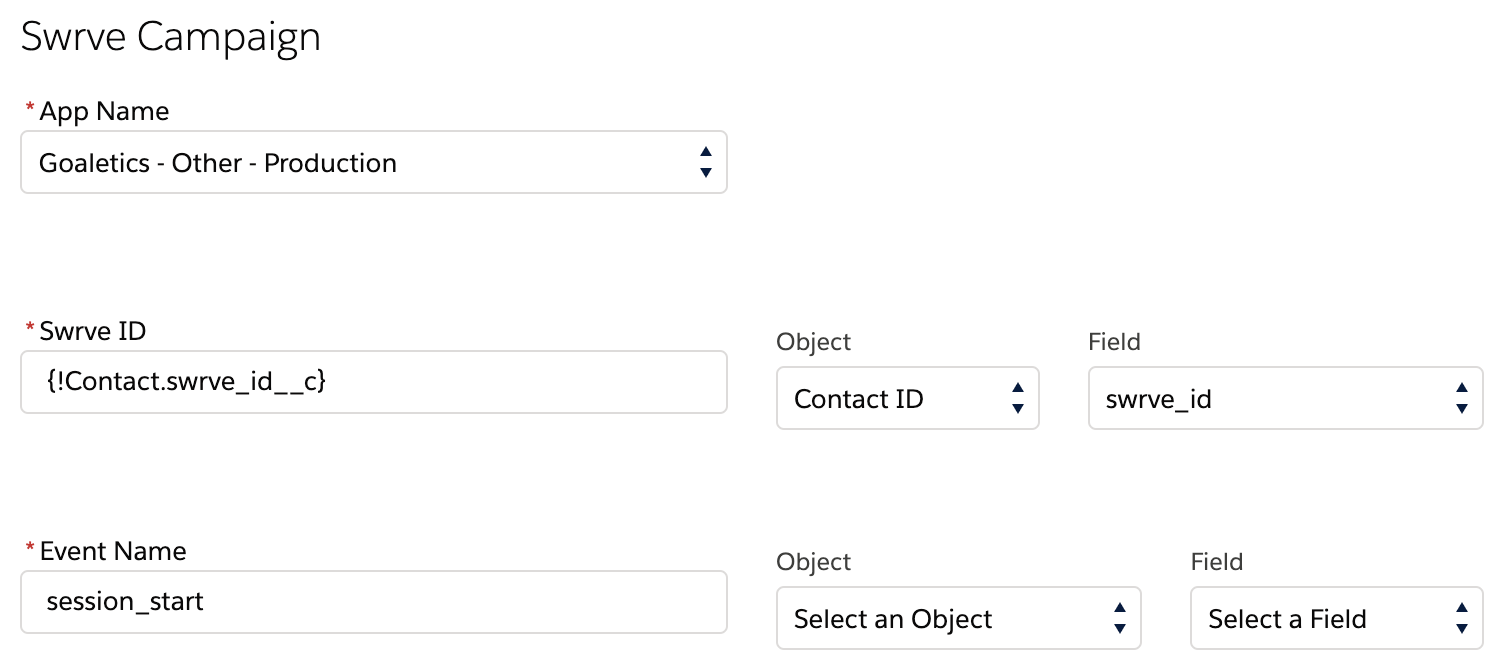The image size is (1504, 670).
Task: Click the Event Name label
Action: [x=113, y=551]
